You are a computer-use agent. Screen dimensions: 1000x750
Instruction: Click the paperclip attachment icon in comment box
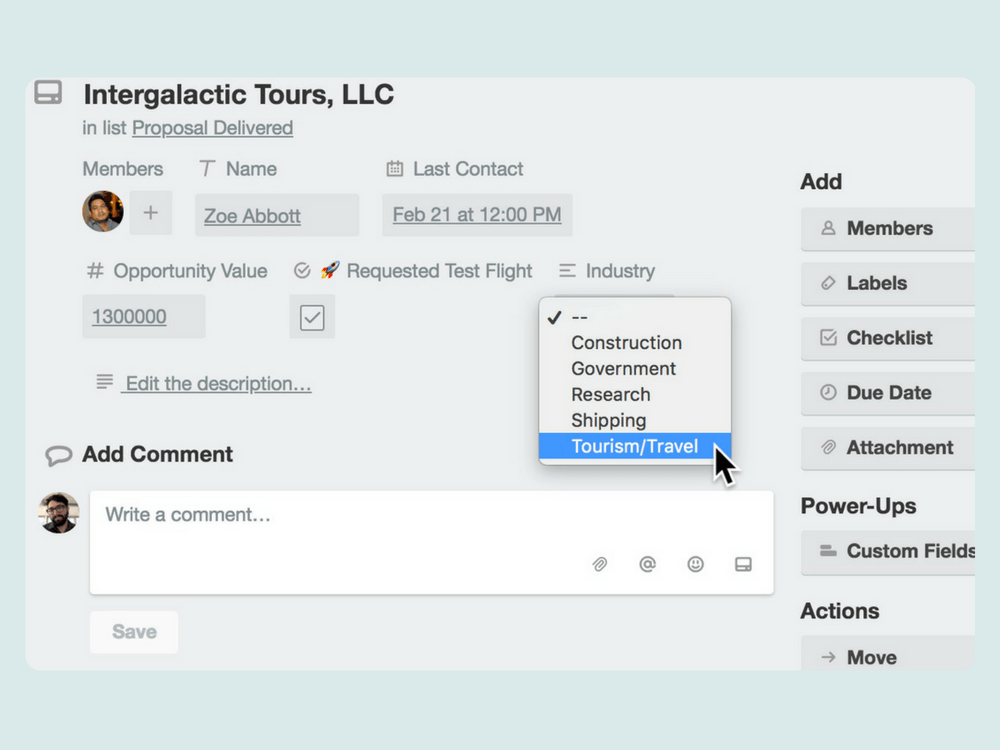tap(600, 565)
